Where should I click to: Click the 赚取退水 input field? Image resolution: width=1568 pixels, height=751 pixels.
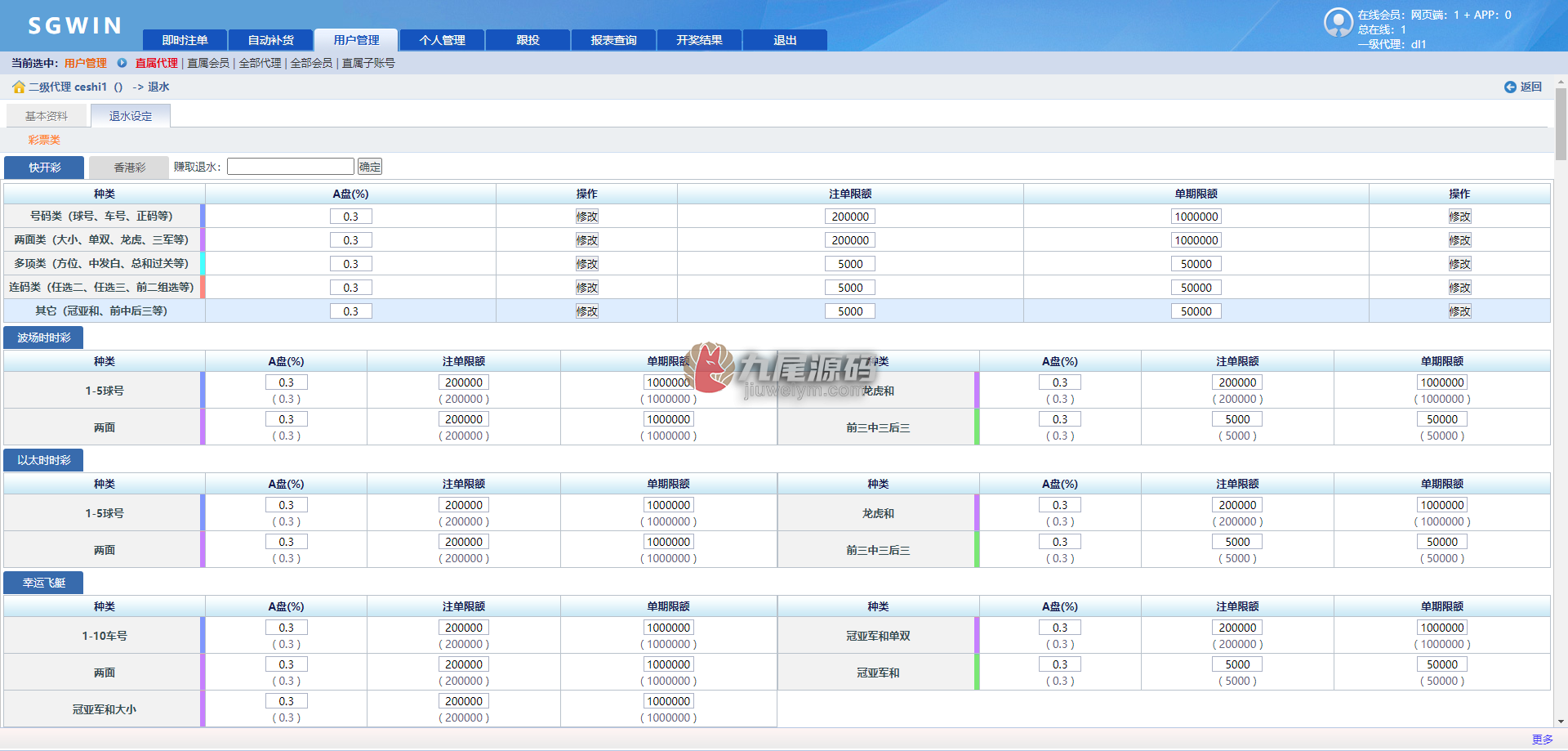[x=291, y=167]
